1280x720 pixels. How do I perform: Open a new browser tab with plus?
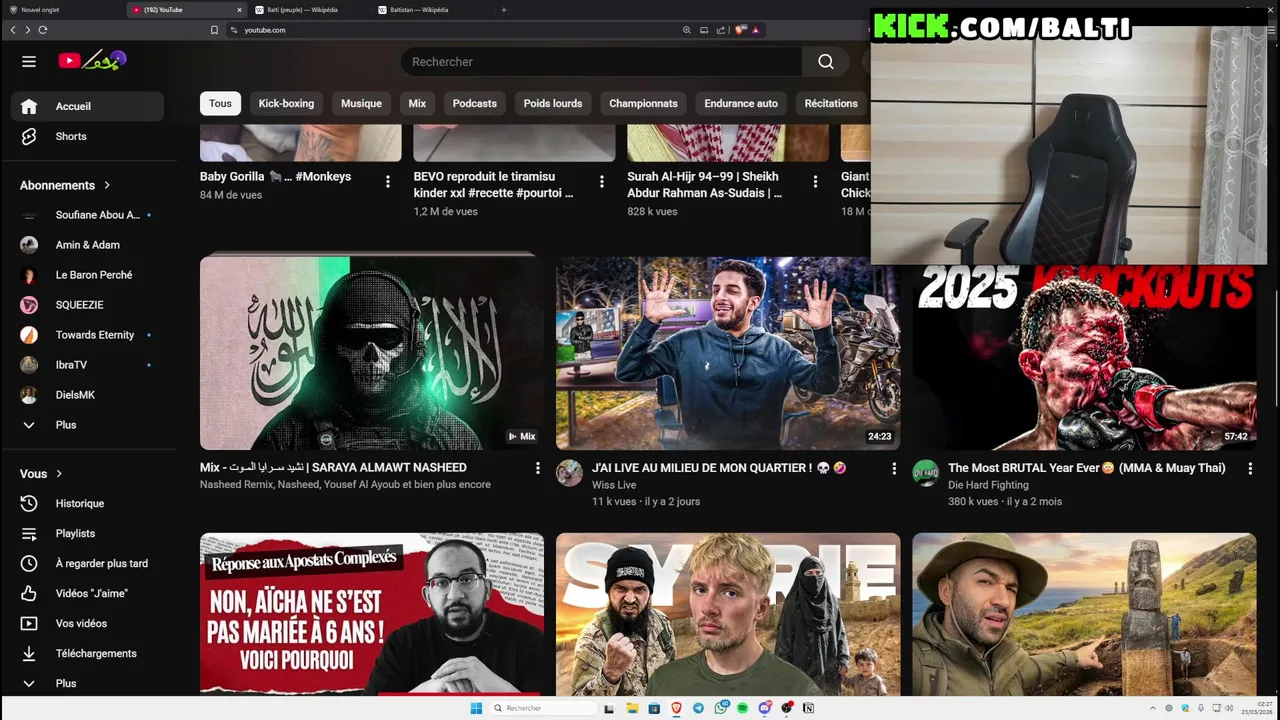(504, 9)
